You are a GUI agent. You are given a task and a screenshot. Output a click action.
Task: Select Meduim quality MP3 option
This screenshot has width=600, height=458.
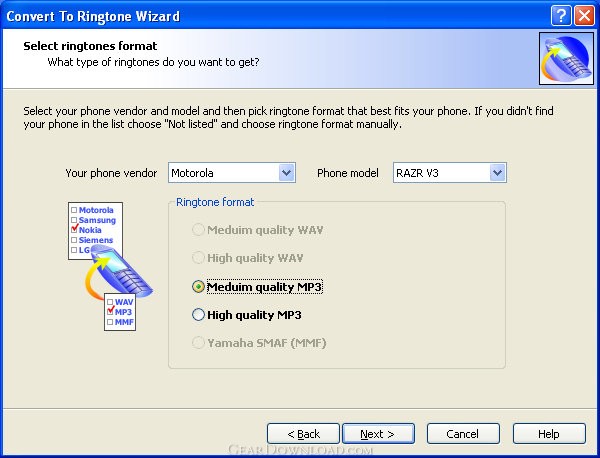coord(258,287)
